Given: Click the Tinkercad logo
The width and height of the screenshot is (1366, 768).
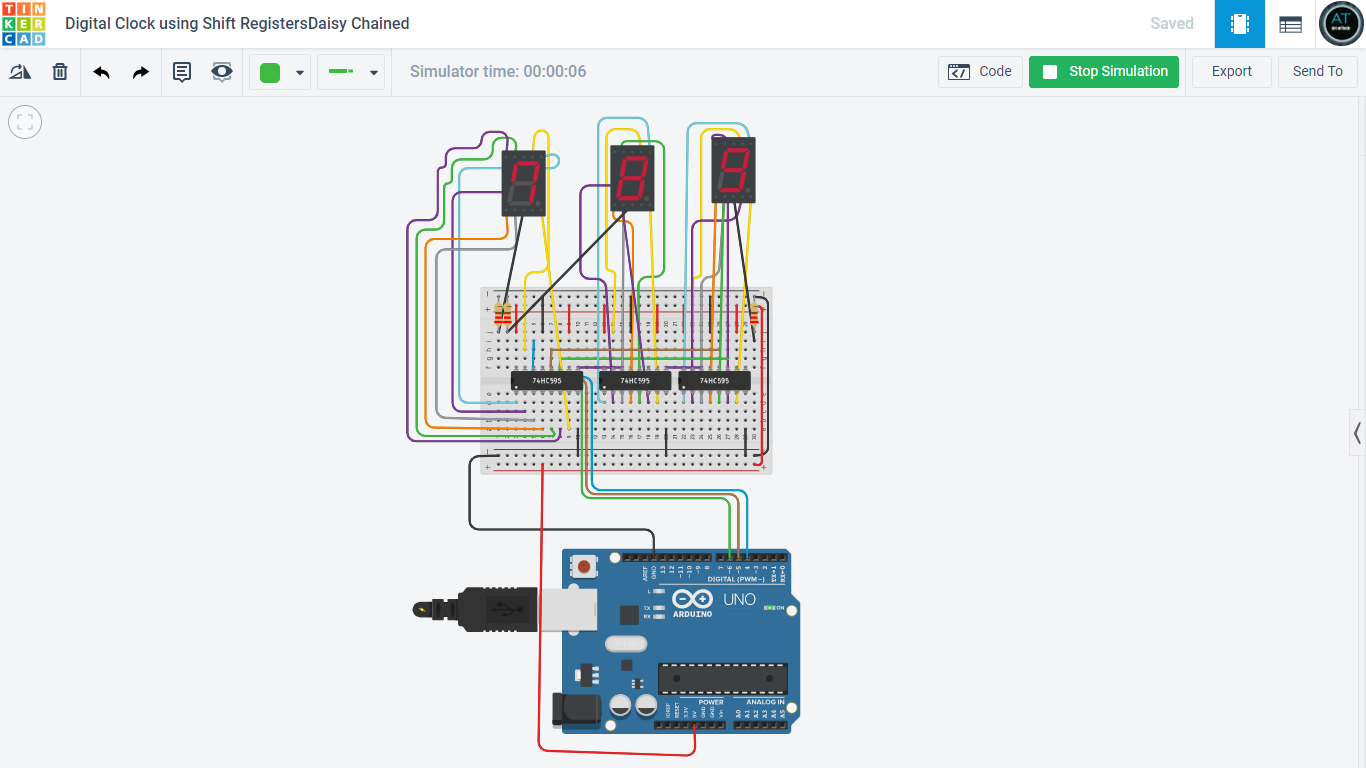Looking at the screenshot, I should [x=23, y=23].
